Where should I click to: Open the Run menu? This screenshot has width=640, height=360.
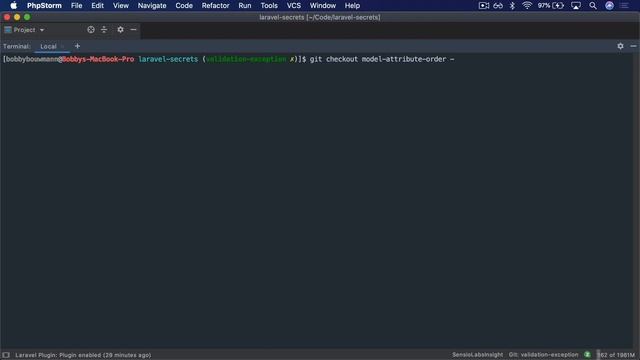click(x=244, y=5)
